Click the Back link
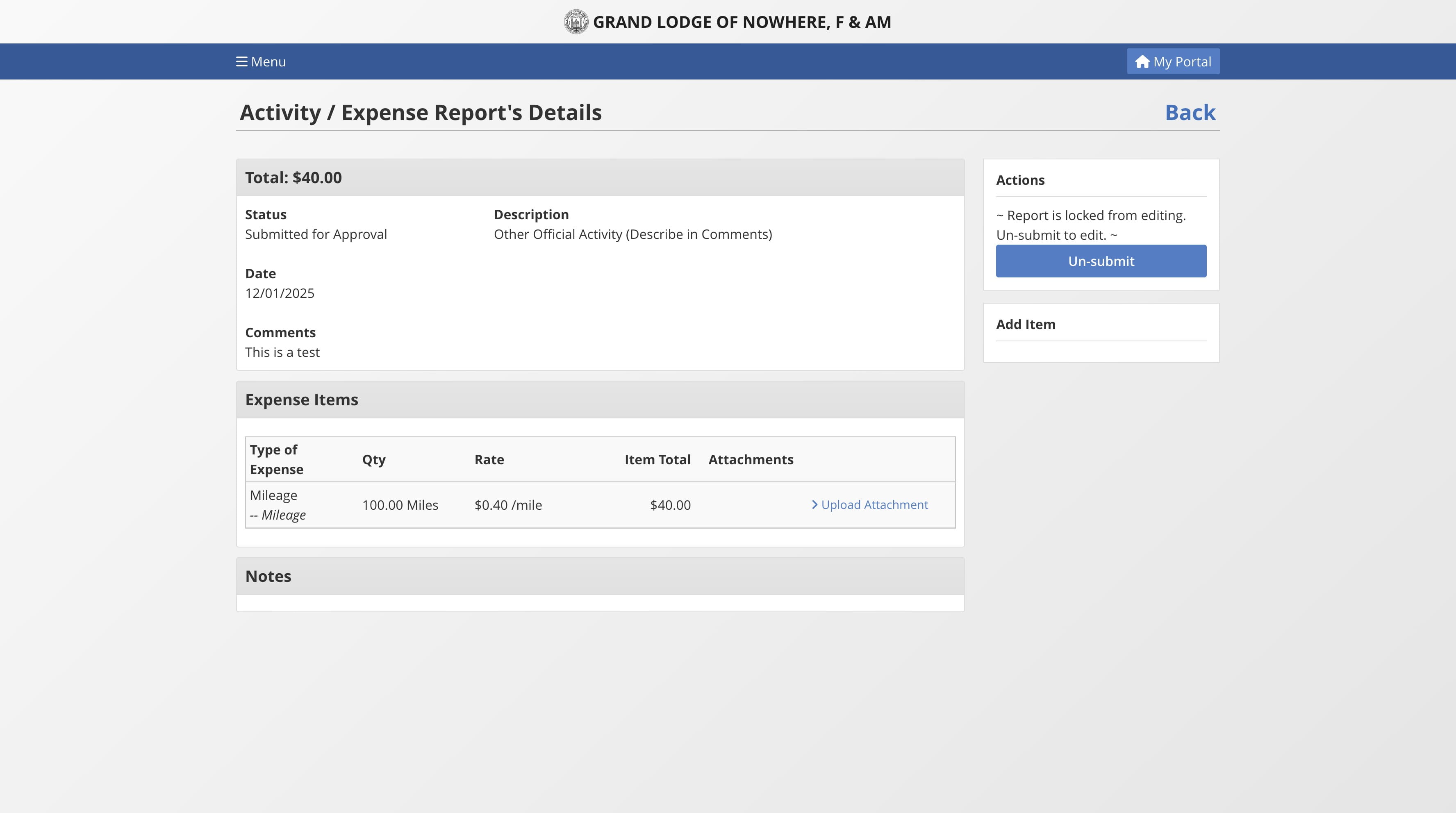This screenshot has height=813, width=1456. pyautogui.click(x=1190, y=112)
